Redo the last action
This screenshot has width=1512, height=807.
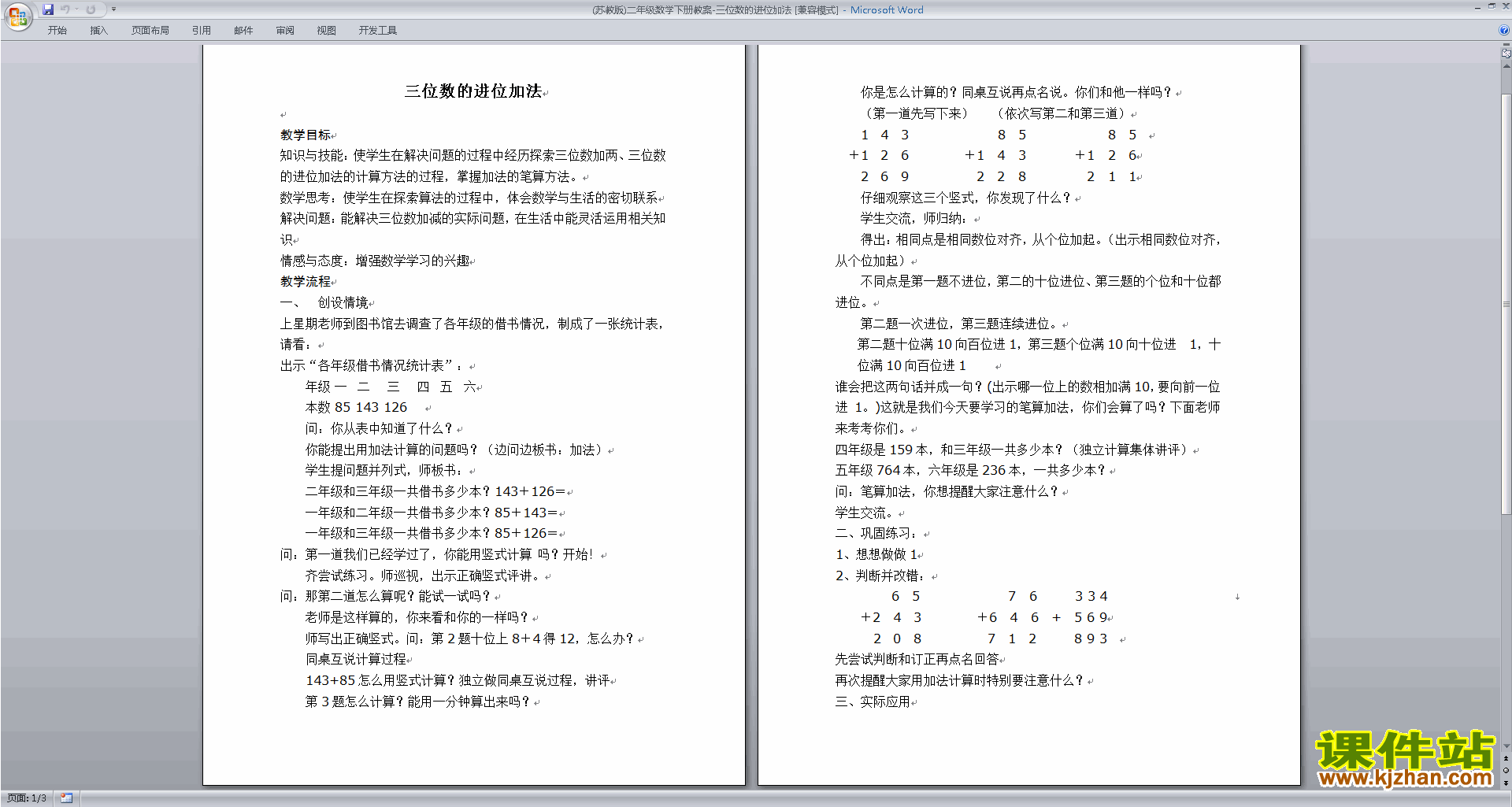pos(91,9)
